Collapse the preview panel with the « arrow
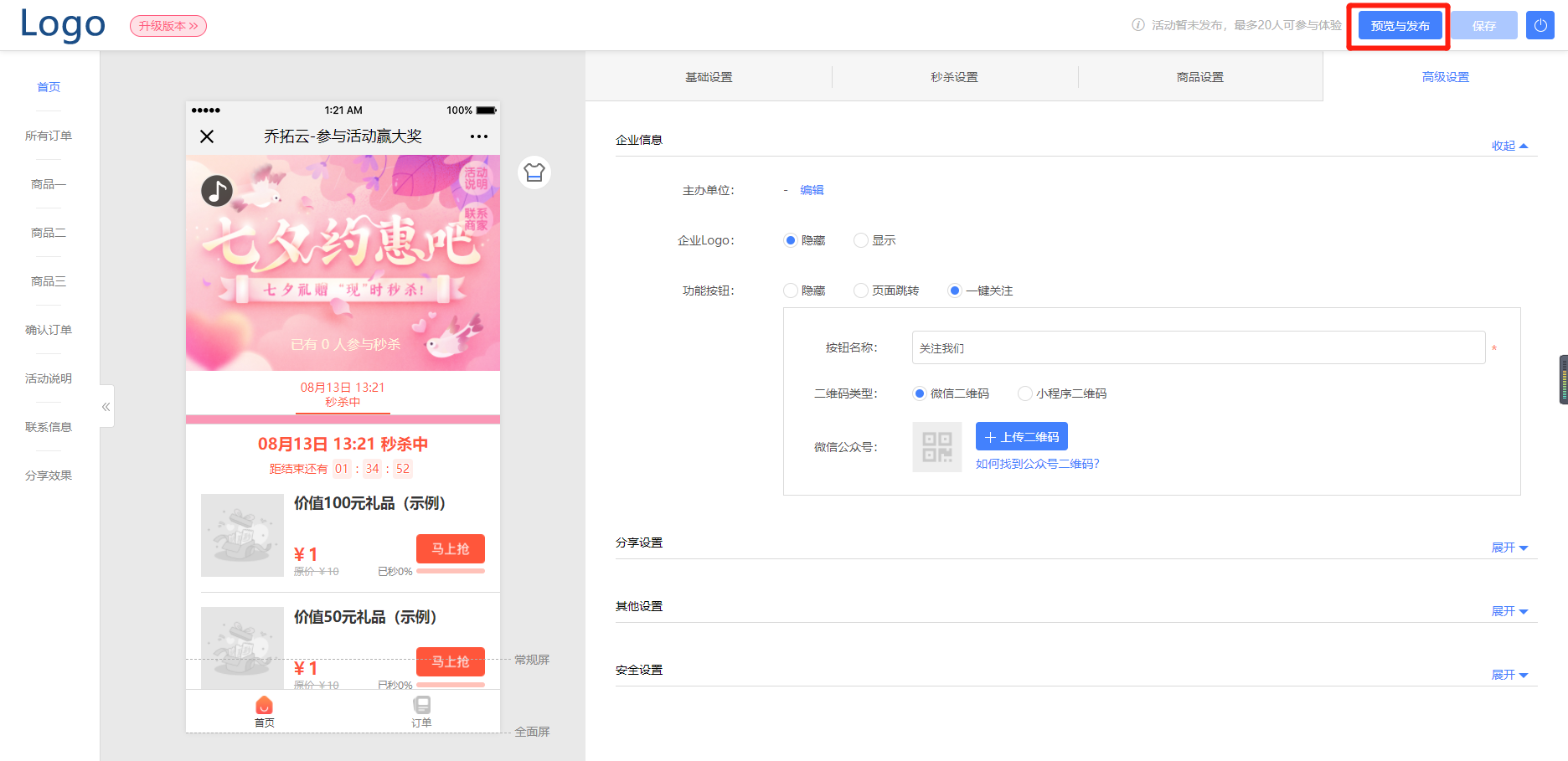This screenshot has height=761, width=1568. pyautogui.click(x=106, y=406)
